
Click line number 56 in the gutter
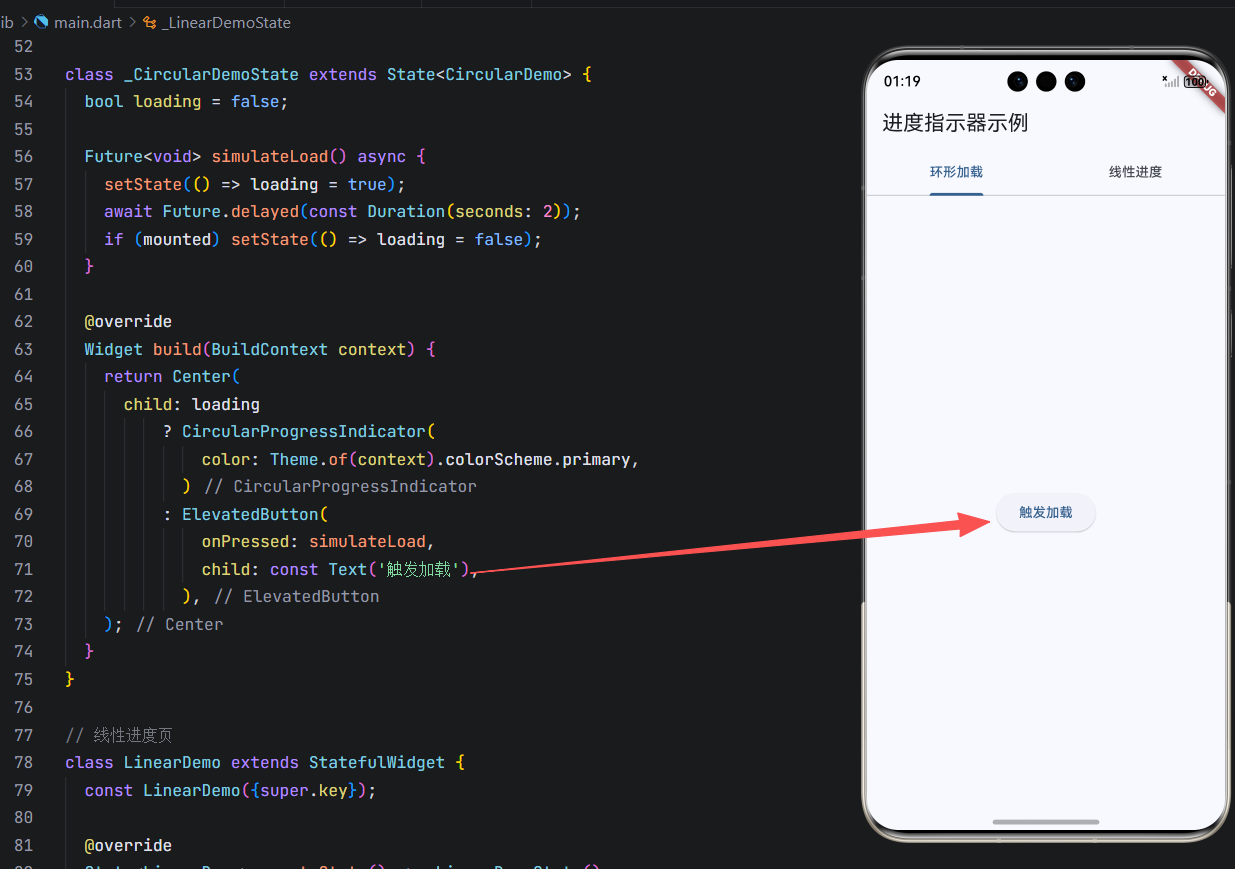click(x=23, y=157)
